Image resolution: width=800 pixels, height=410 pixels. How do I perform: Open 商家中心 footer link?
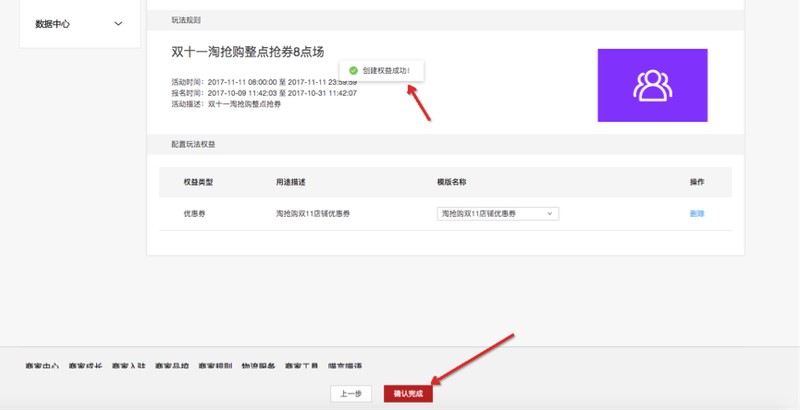pos(42,366)
